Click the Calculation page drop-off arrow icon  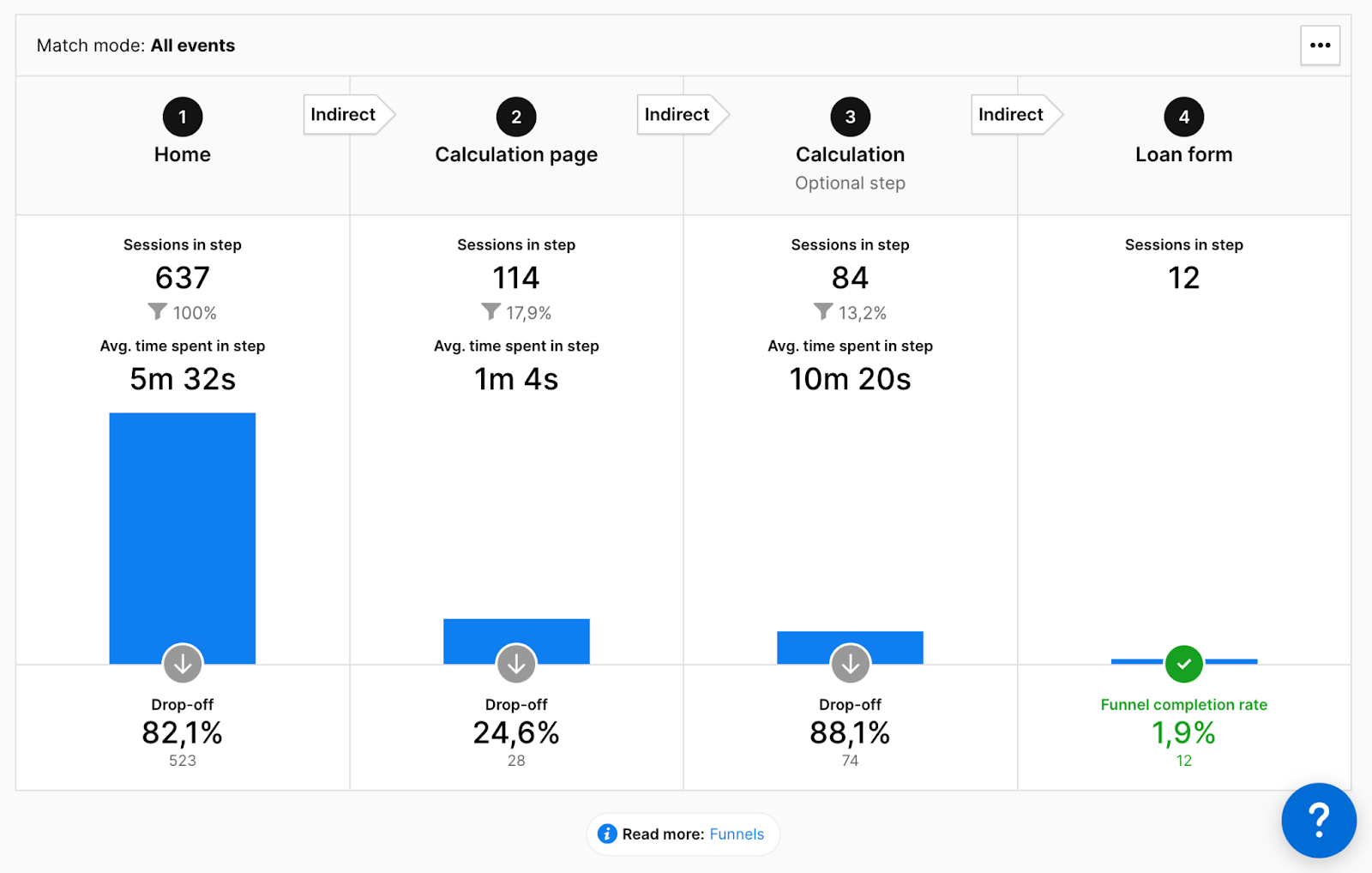[x=516, y=664]
